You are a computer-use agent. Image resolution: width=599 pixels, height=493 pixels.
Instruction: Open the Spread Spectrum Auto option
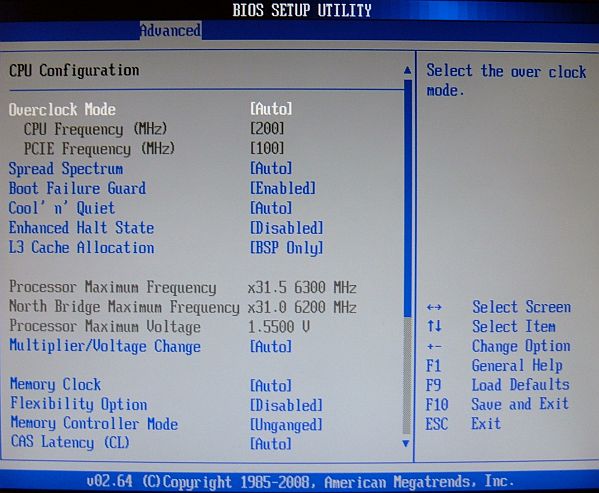(x=271, y=168)
